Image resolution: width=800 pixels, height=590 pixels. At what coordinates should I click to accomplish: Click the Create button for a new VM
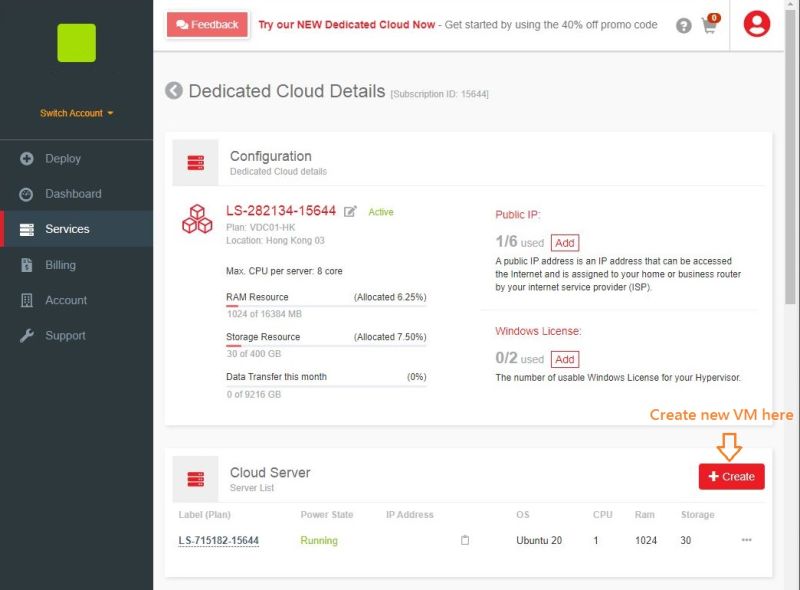731,476
